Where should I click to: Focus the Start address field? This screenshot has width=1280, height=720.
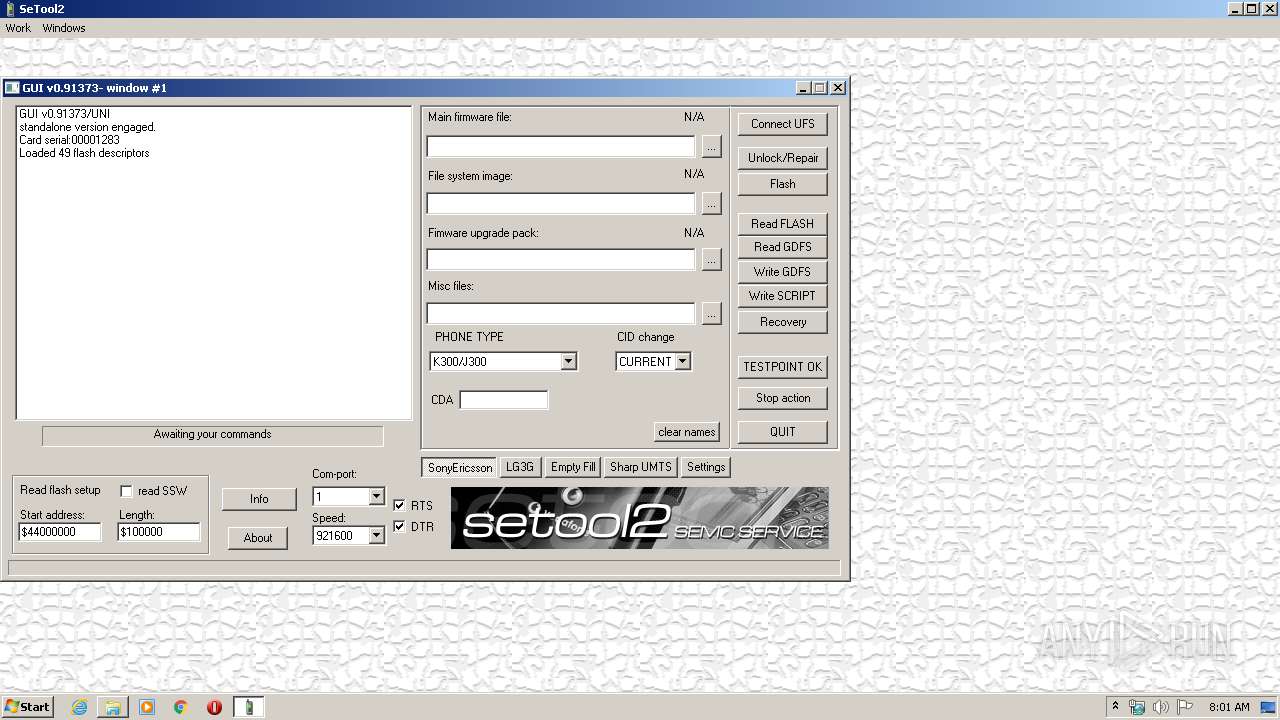click(x=60, y=533)
